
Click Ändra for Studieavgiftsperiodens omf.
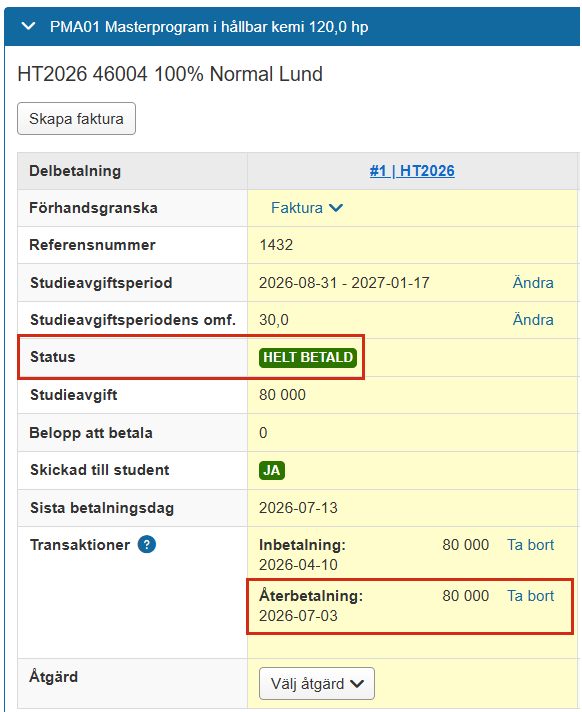(x=533, y=320)
